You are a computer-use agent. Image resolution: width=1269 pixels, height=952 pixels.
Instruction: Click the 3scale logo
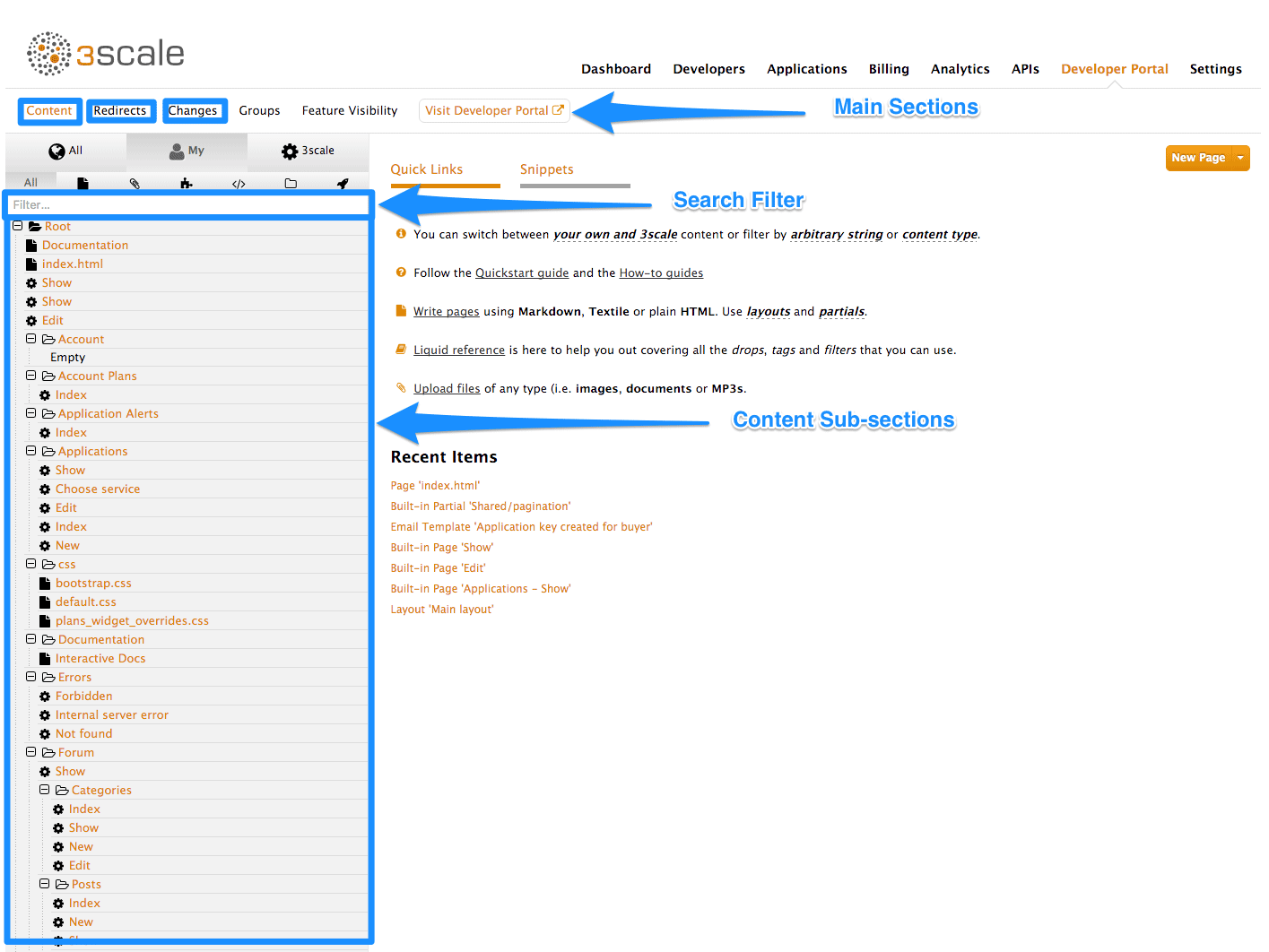[x=106, y=54]
